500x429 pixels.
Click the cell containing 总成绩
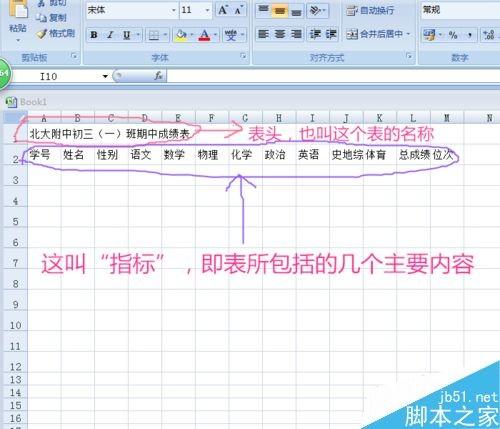pos(413,155)
